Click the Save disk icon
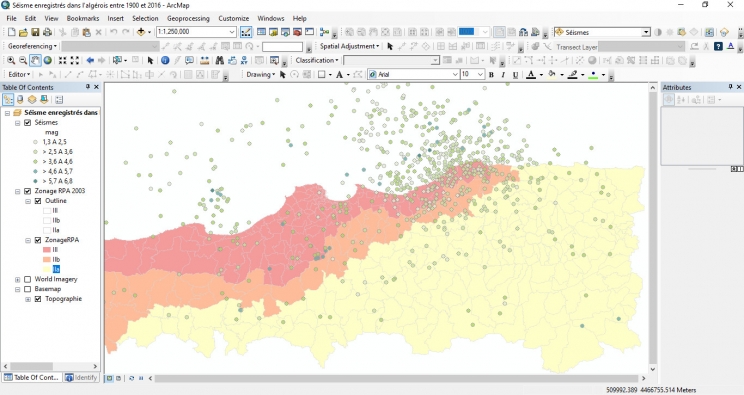744x395 pixels. 35,32
